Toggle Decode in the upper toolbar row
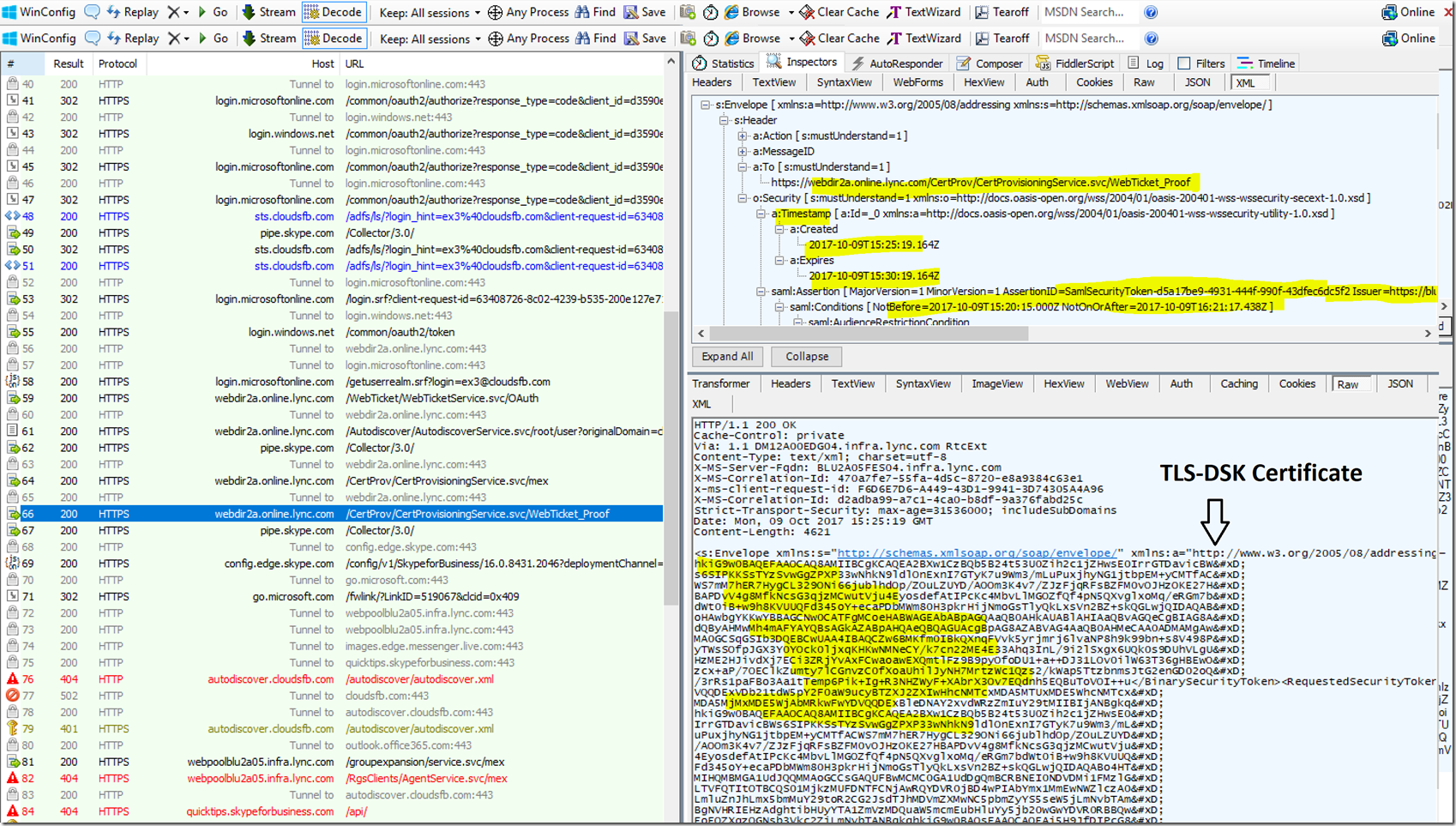This screenshot has width=1456, height=826. [x=334, y=12]
